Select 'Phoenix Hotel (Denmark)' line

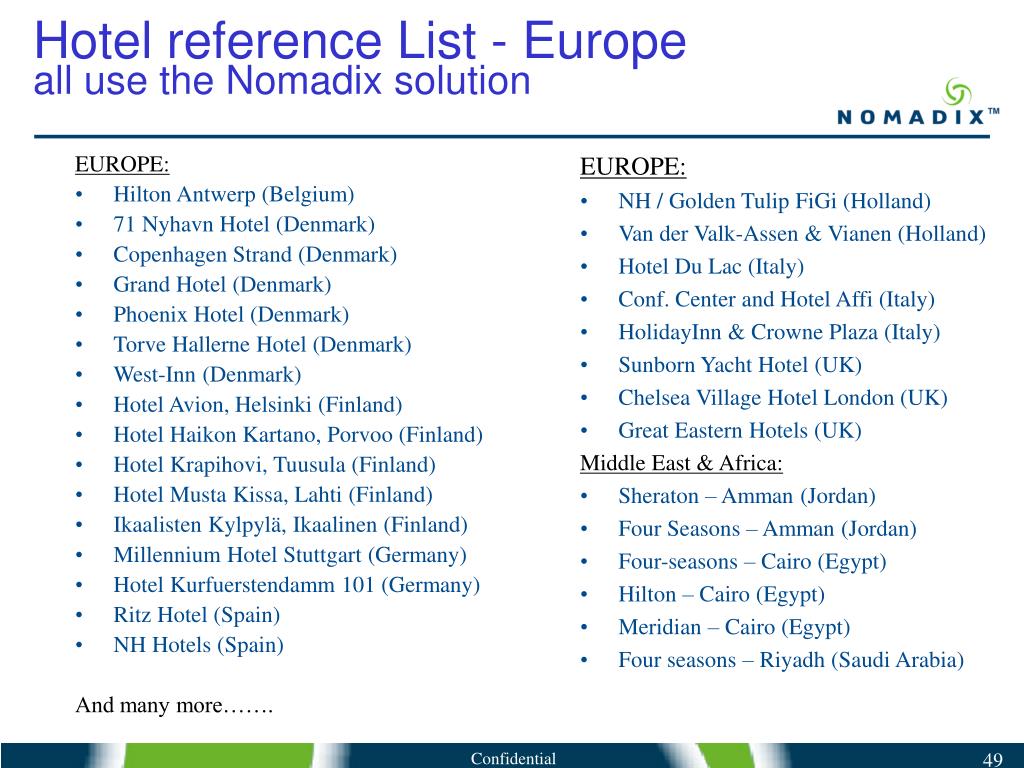tap(231, 315)
